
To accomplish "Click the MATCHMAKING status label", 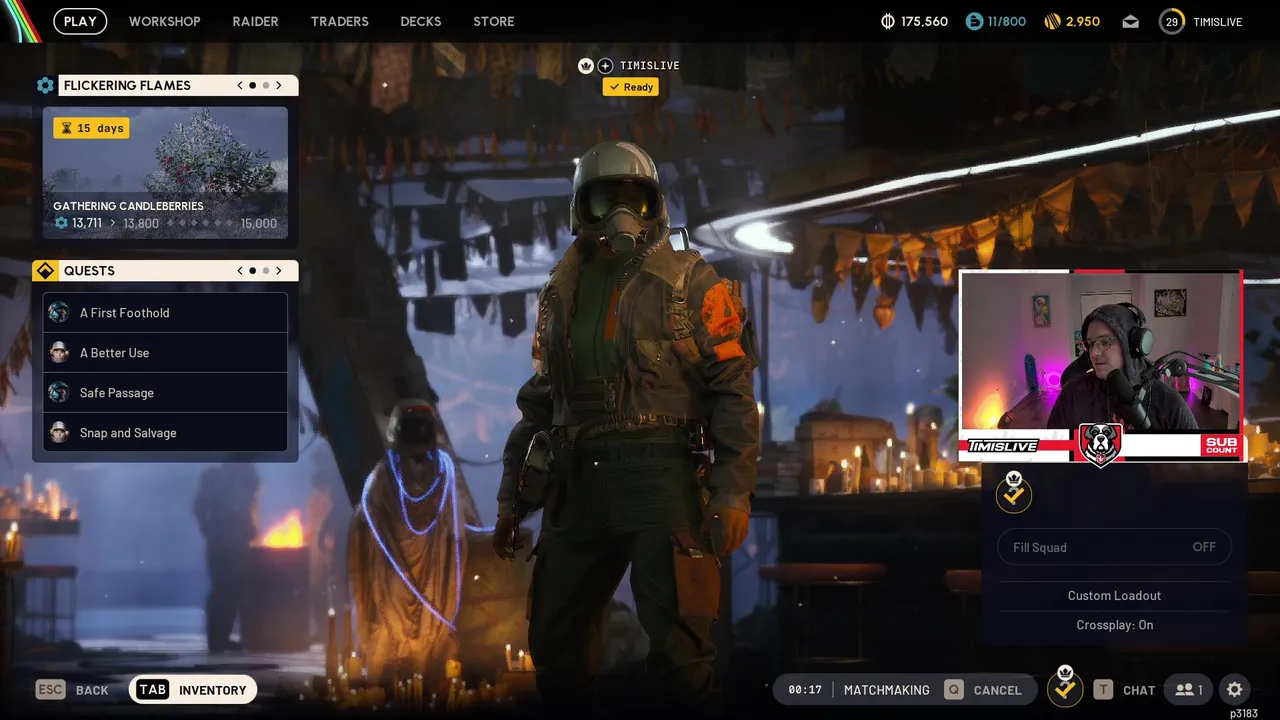I will click(886, 690).
